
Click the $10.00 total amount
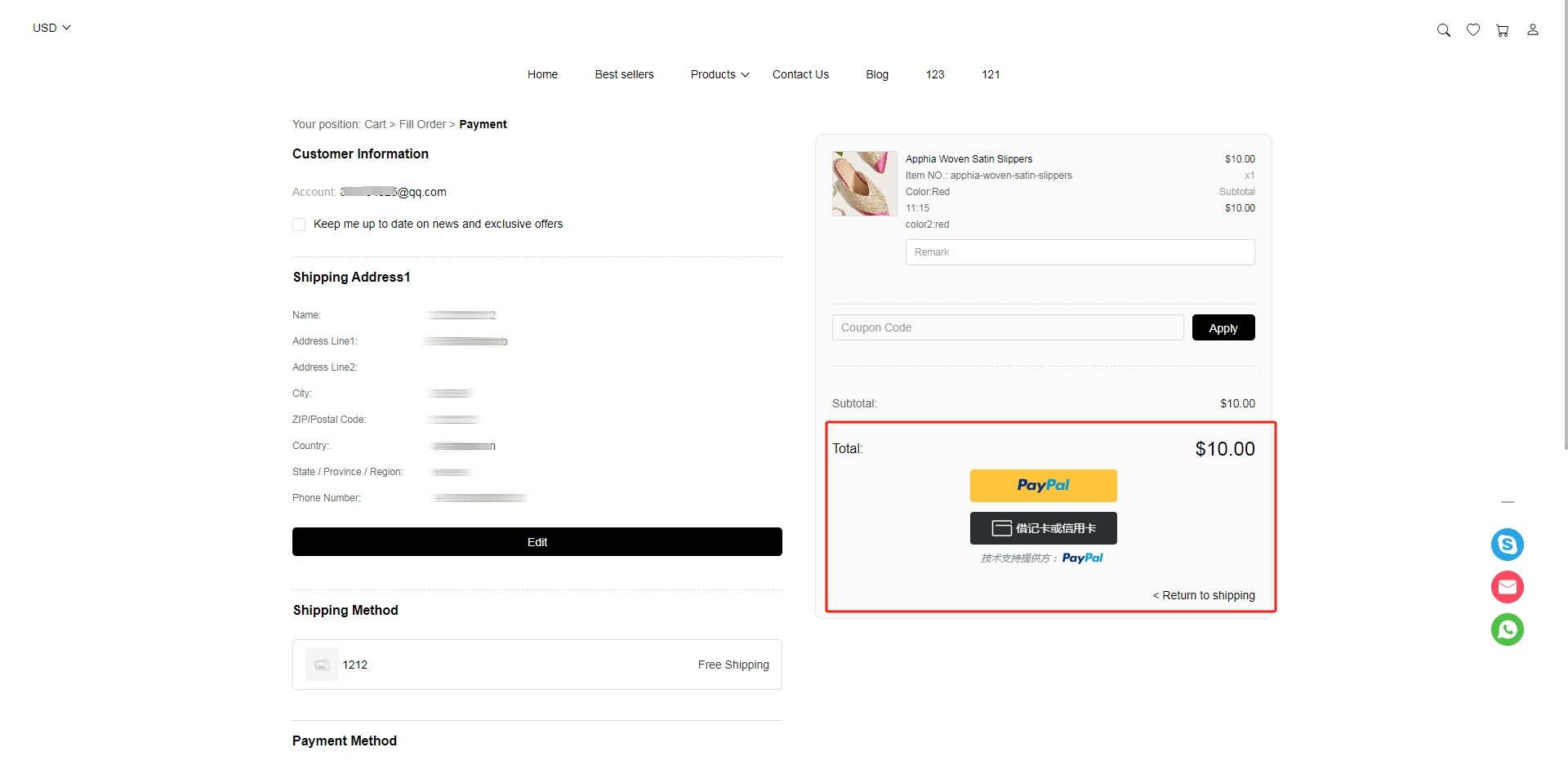(1225, 449)
